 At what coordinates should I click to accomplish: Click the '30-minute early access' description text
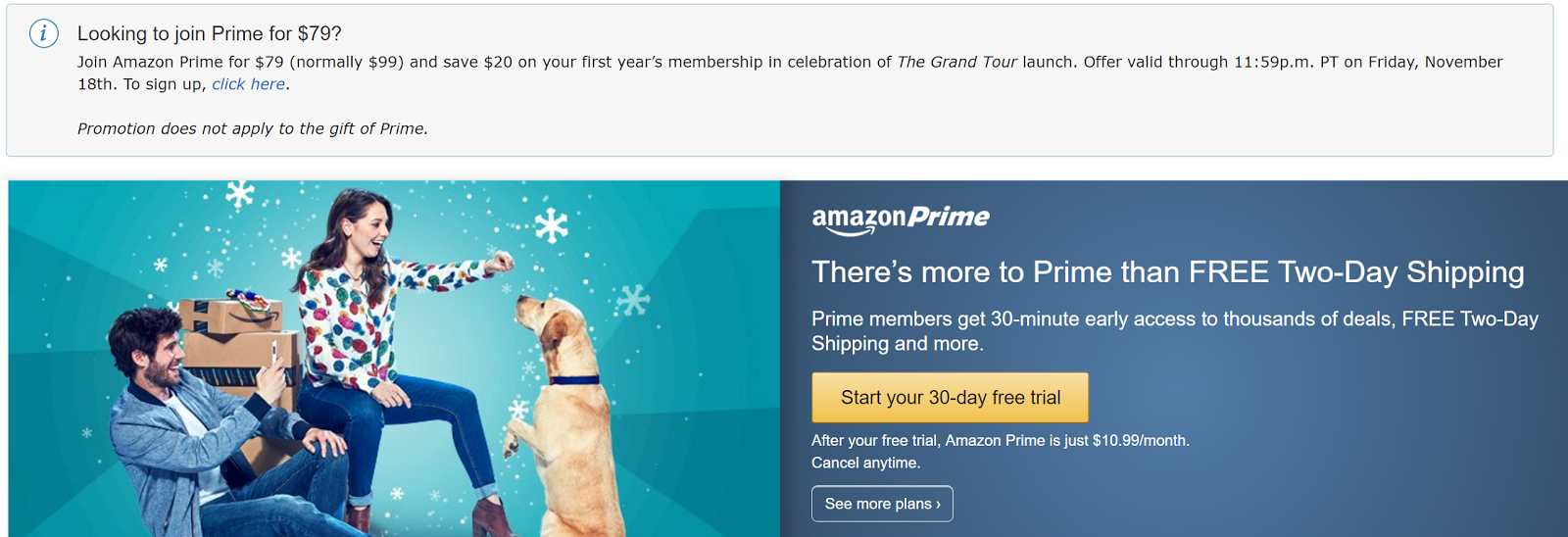tap(1175, 331)
